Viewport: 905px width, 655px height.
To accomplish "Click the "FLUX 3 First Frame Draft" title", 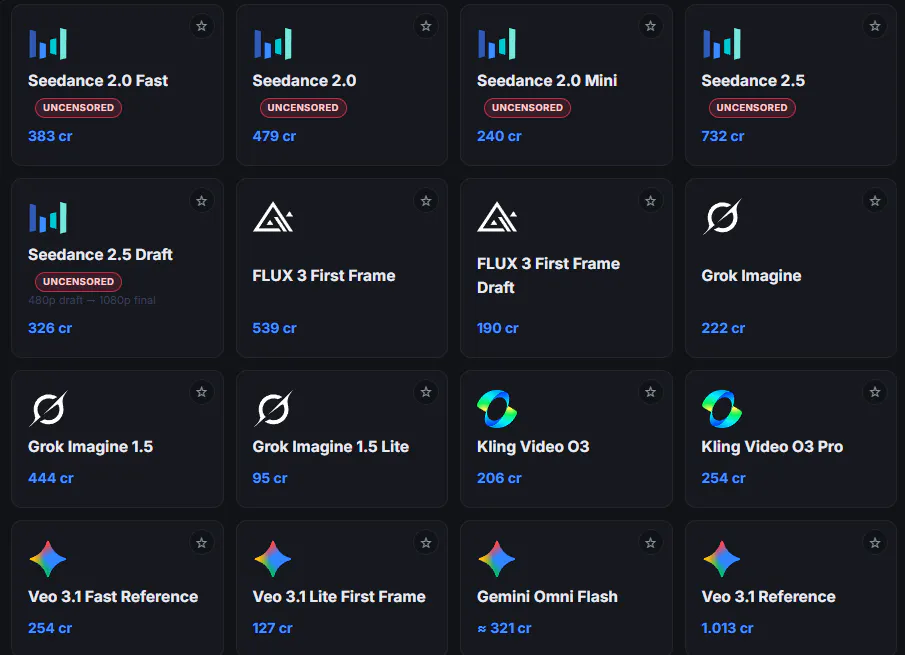I will (x=548, y=275).
